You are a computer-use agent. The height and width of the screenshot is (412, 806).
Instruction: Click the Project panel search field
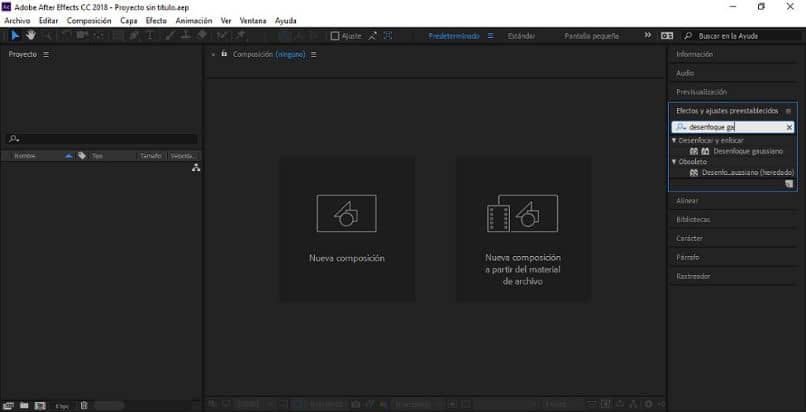pos(102,139)
